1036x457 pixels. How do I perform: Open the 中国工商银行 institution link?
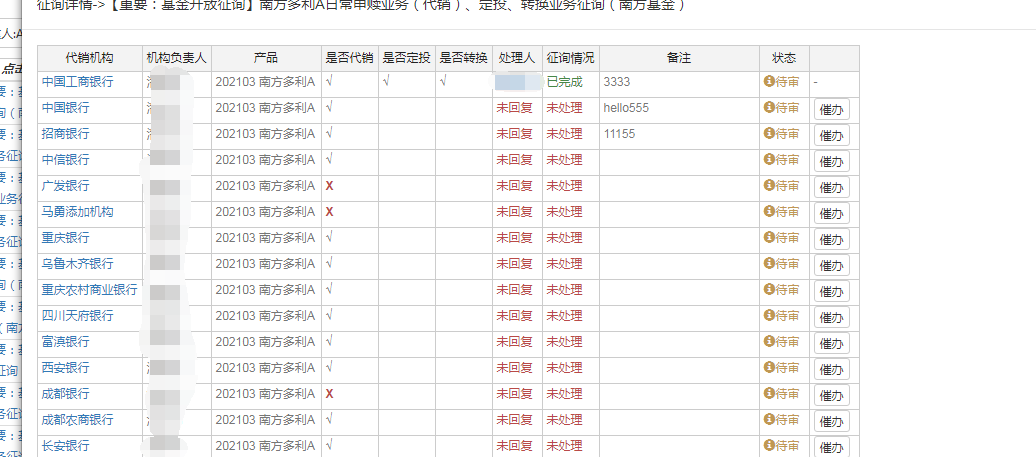tap(77, 82)
